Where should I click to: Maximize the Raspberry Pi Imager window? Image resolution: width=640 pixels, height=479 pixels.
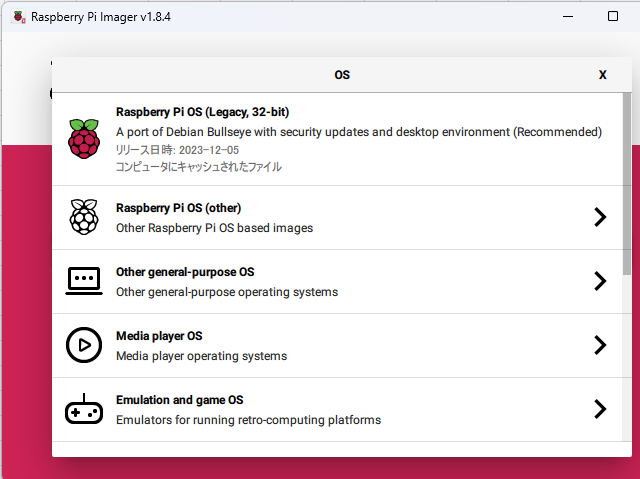pos(613,17)
